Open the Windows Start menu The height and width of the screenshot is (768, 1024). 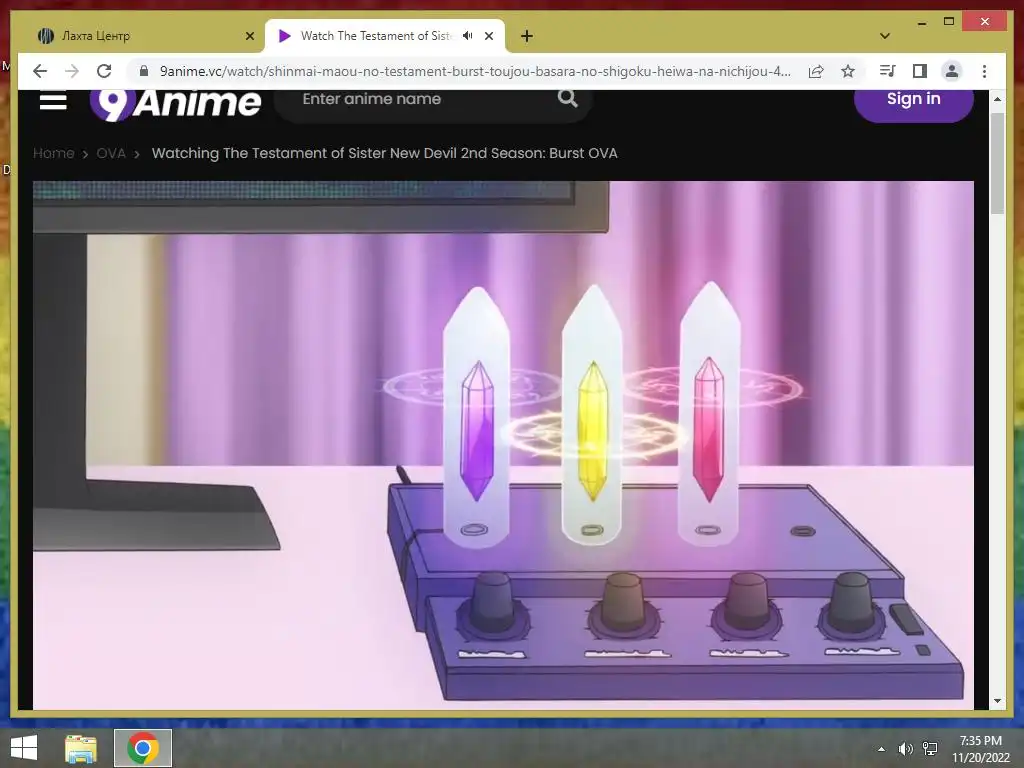tap(24, 748)
